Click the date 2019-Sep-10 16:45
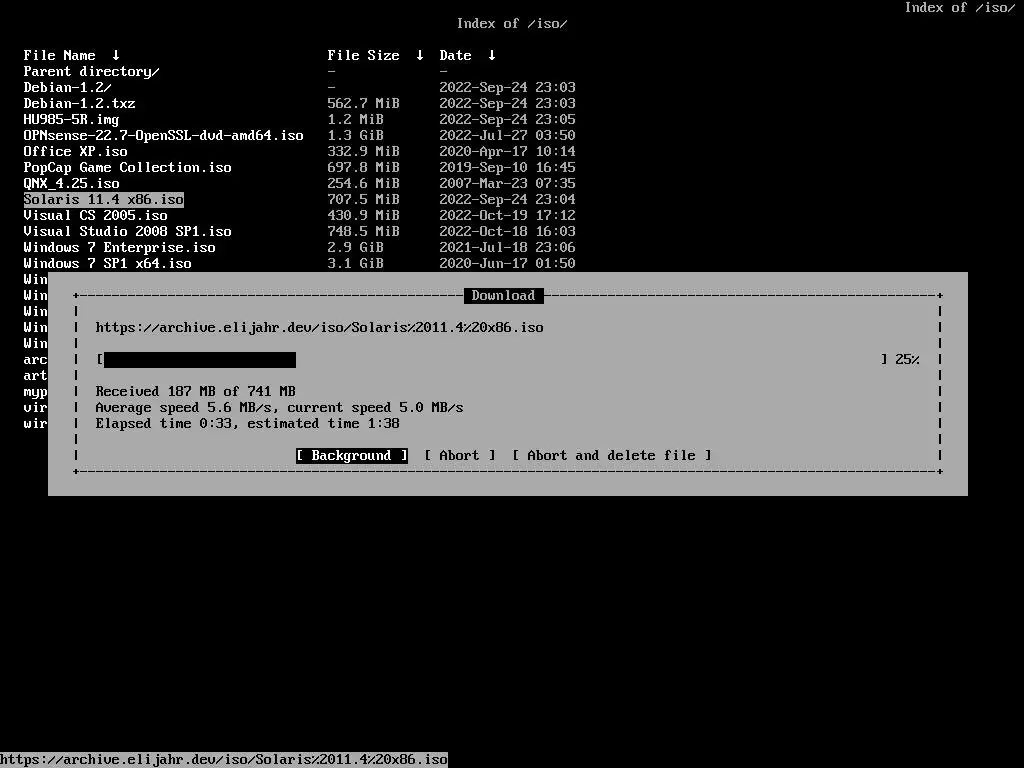This screenshot has width=1024, height=768. coord(507,167)
